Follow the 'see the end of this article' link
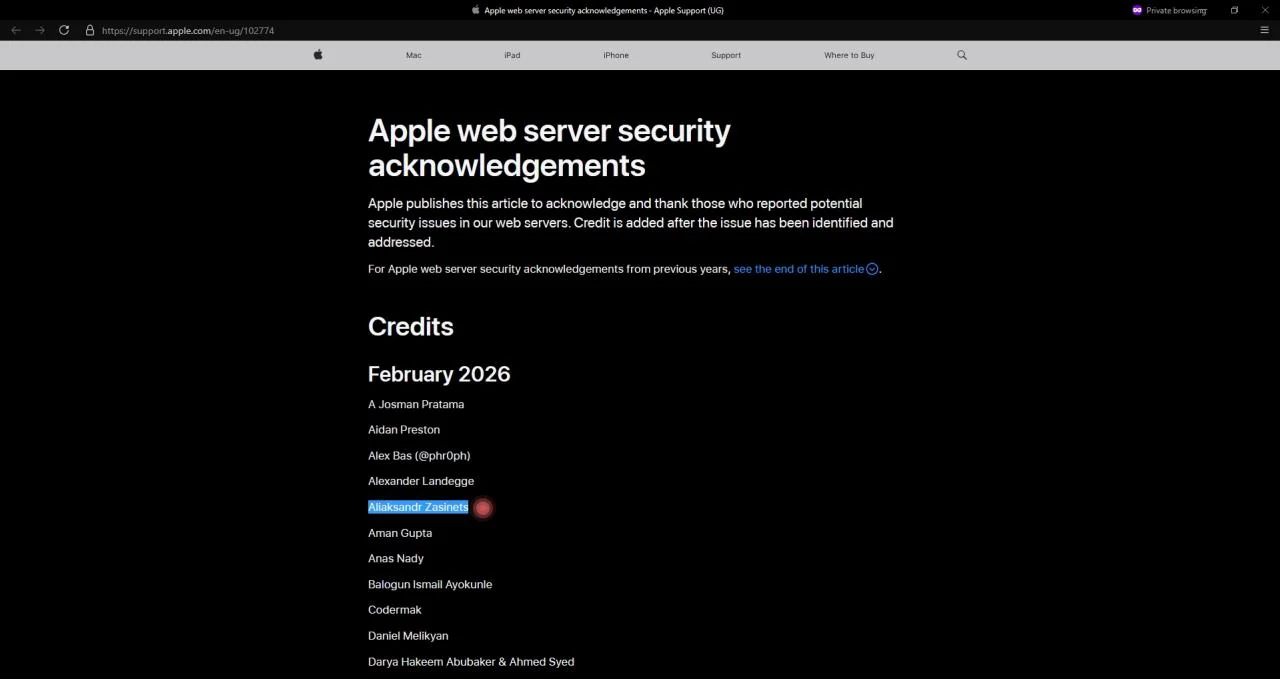 pyautogui.click(x=806, y=269)
